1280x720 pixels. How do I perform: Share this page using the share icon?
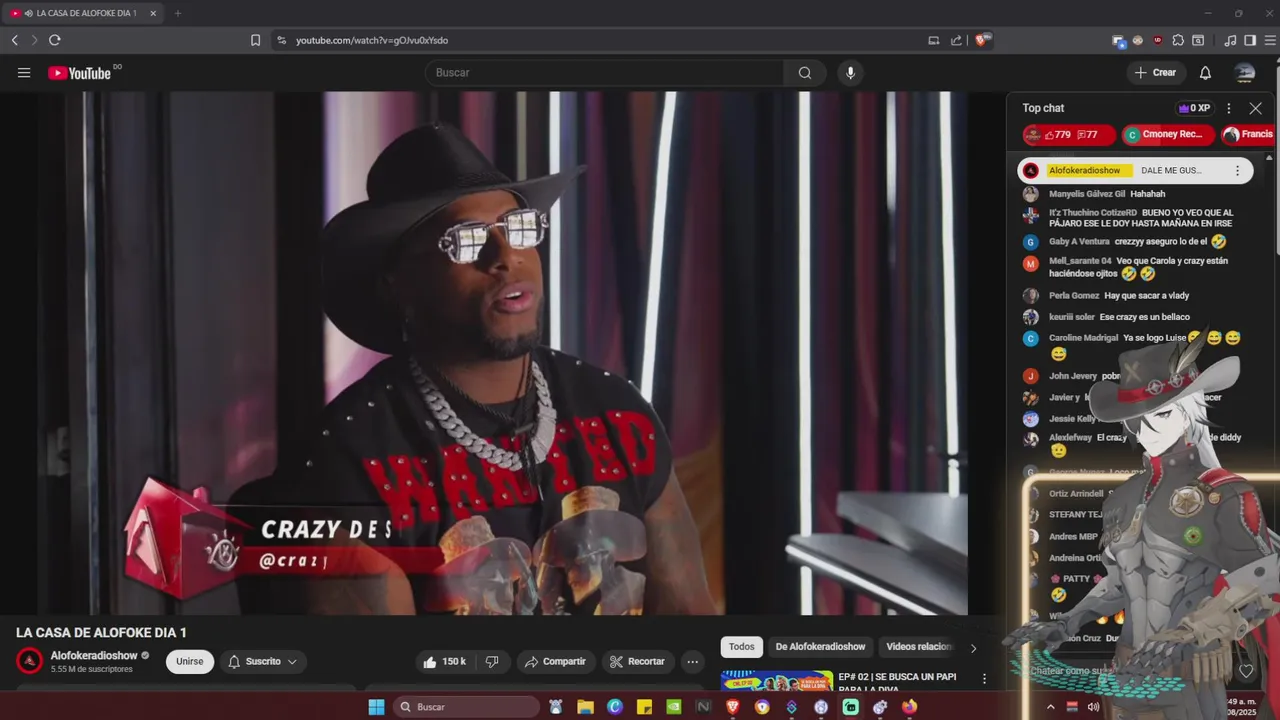tap(956, 40)
